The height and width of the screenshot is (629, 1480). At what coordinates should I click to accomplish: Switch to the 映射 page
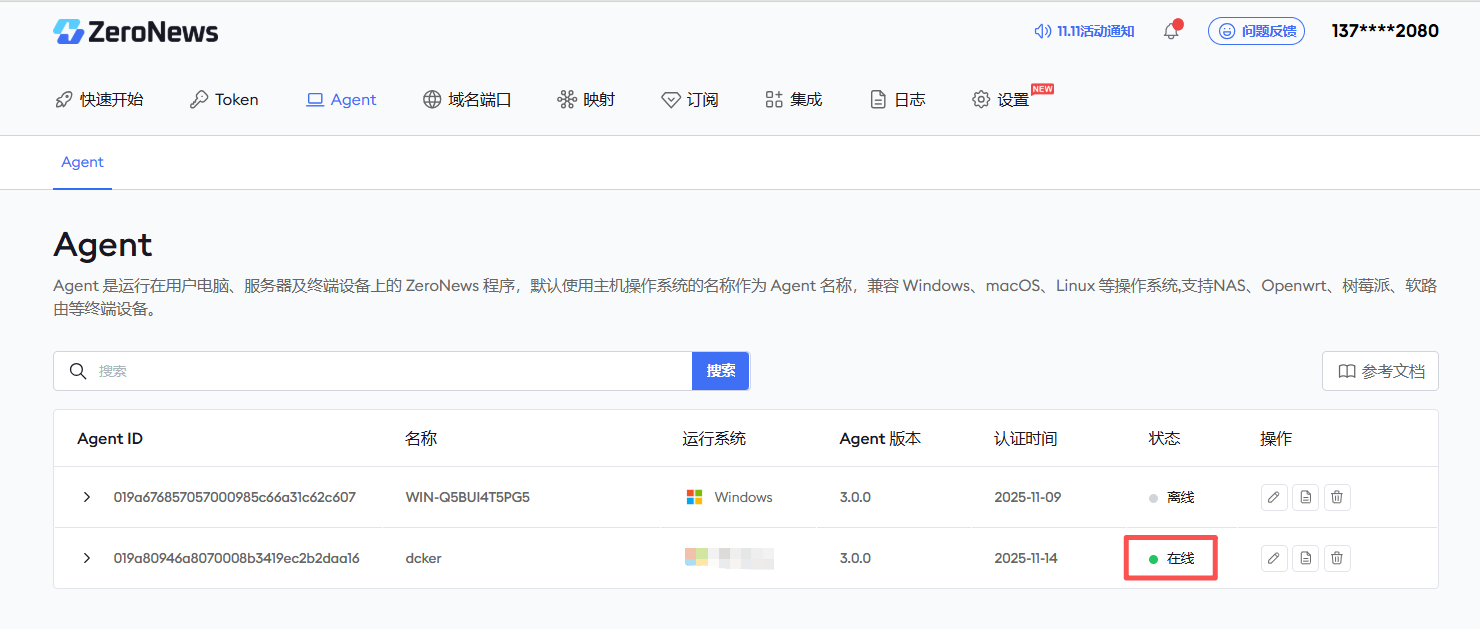point(586,100)
